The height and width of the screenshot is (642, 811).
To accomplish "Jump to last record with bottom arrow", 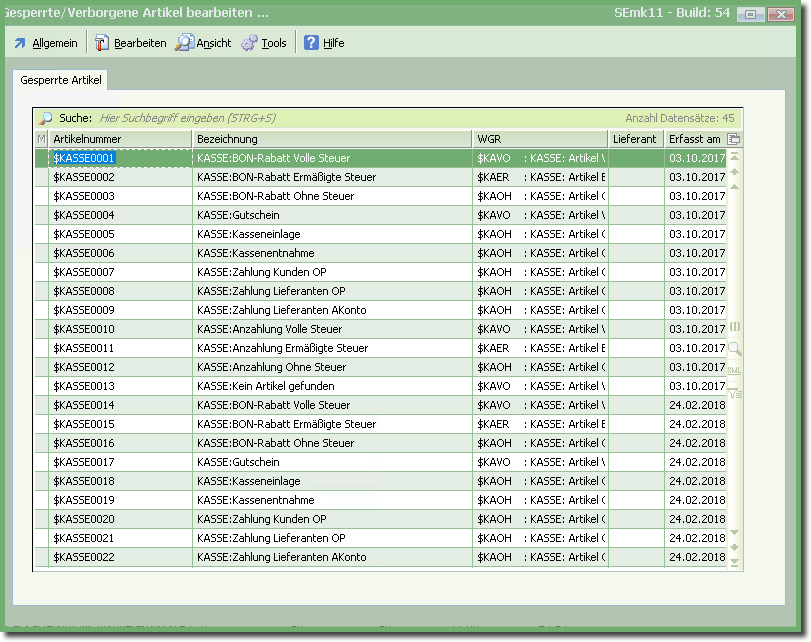I will pyautogui.click(x=735, y=562).
